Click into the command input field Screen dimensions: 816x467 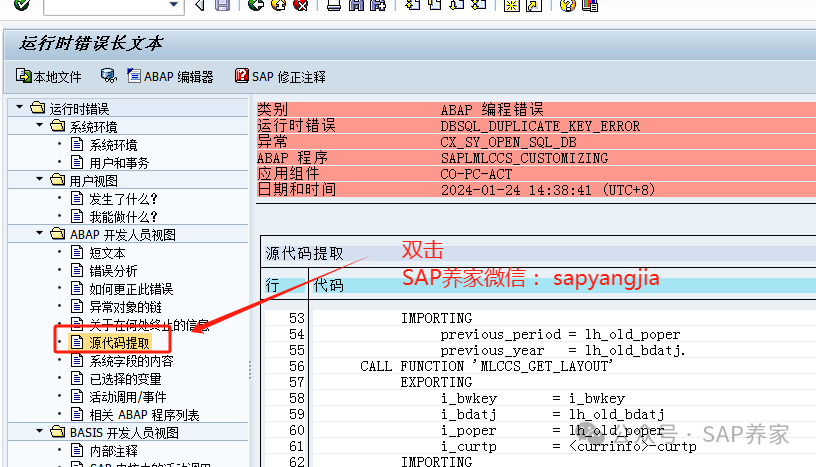(106, 5)
